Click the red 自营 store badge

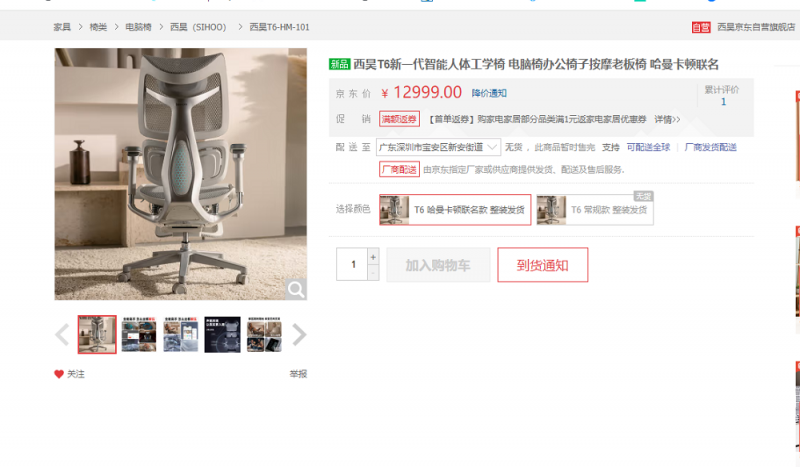tap(701, 27)
